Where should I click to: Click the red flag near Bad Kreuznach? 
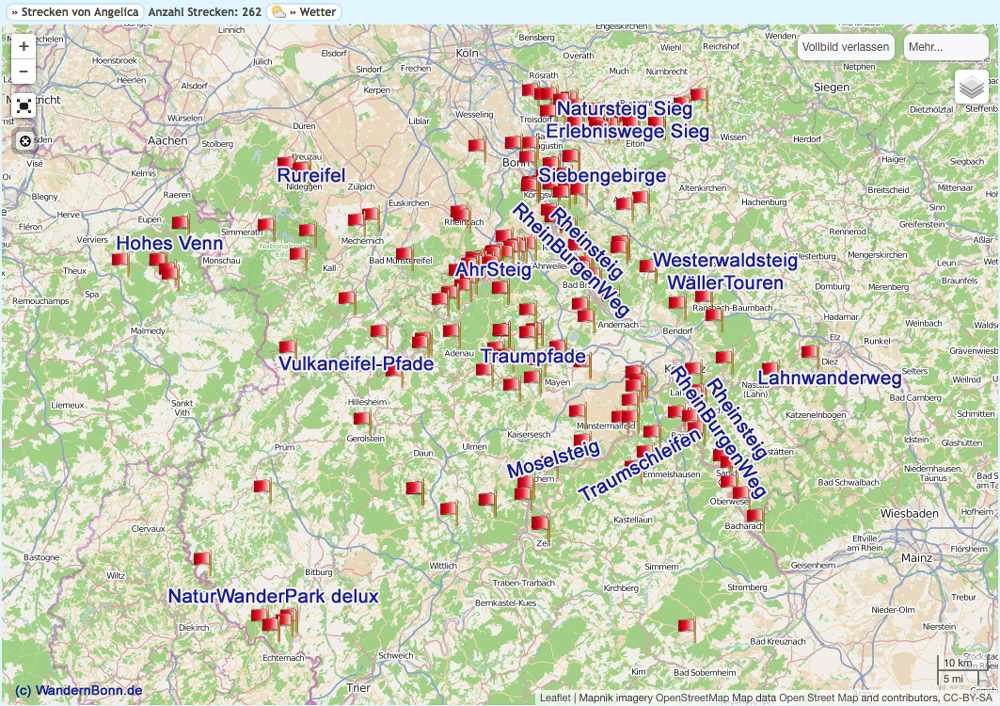point(685,627)
